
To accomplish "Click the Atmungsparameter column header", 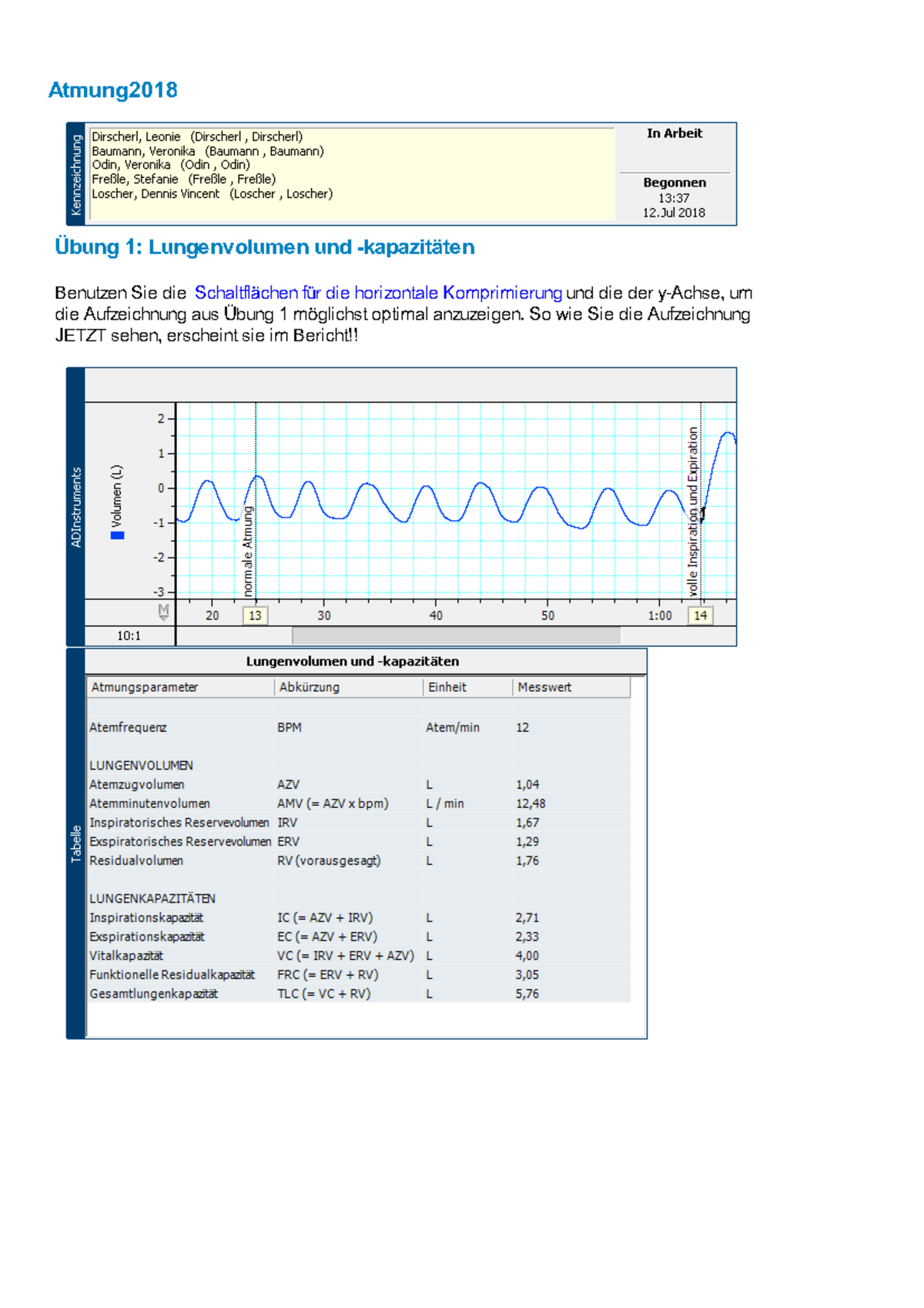I will tap(180, 687).
